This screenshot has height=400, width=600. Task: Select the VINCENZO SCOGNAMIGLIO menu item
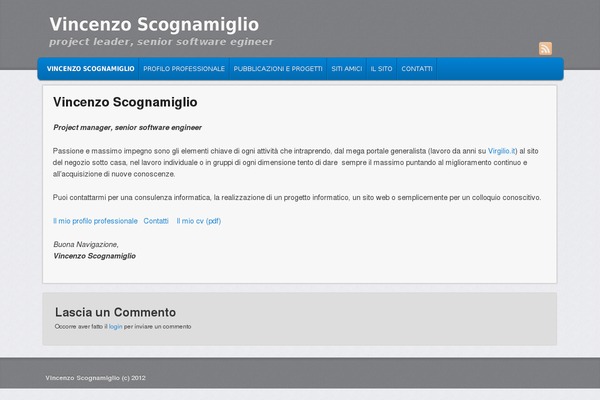click(91, 69)
